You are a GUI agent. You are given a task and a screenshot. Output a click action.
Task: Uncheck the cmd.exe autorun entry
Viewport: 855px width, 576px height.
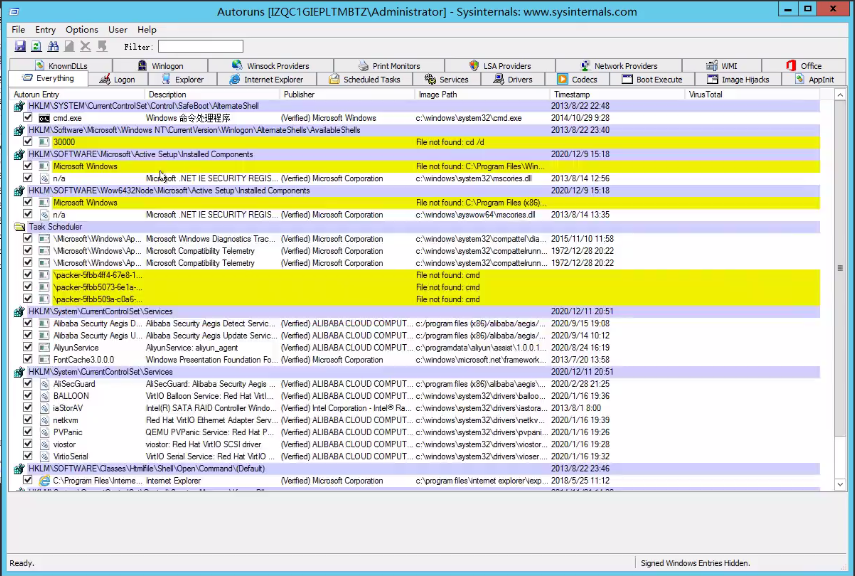27,117
